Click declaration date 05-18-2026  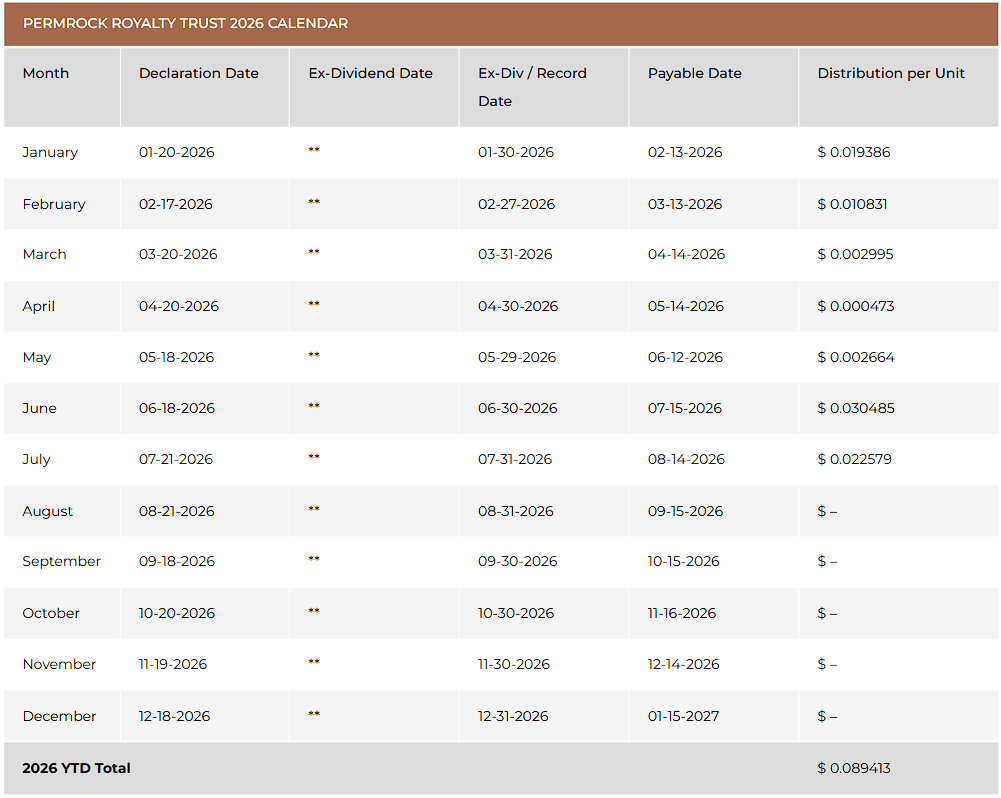[176, 358]
